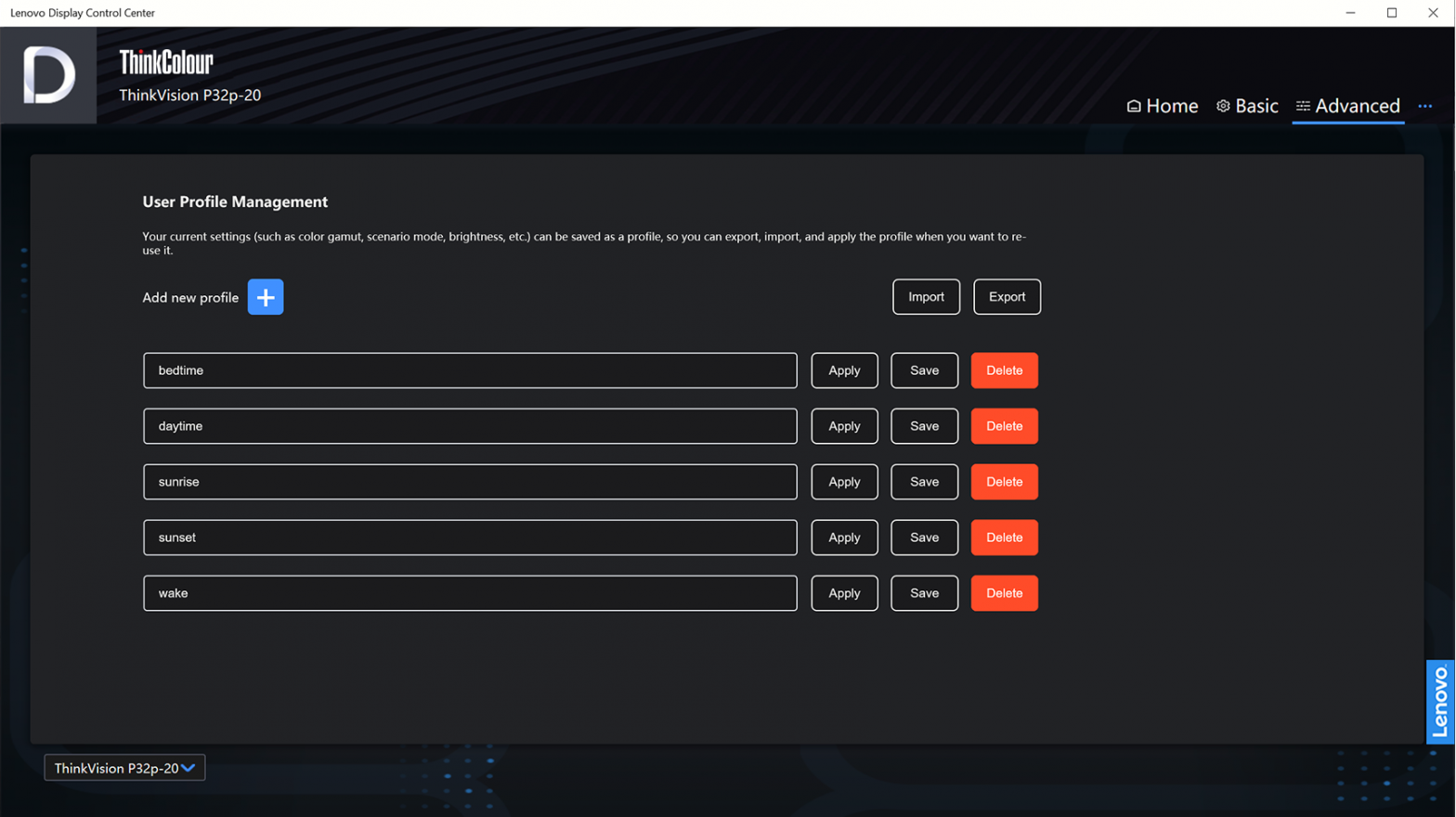Save the sunrise profile
Screen dimensions: 1456x817
(924, 482)
